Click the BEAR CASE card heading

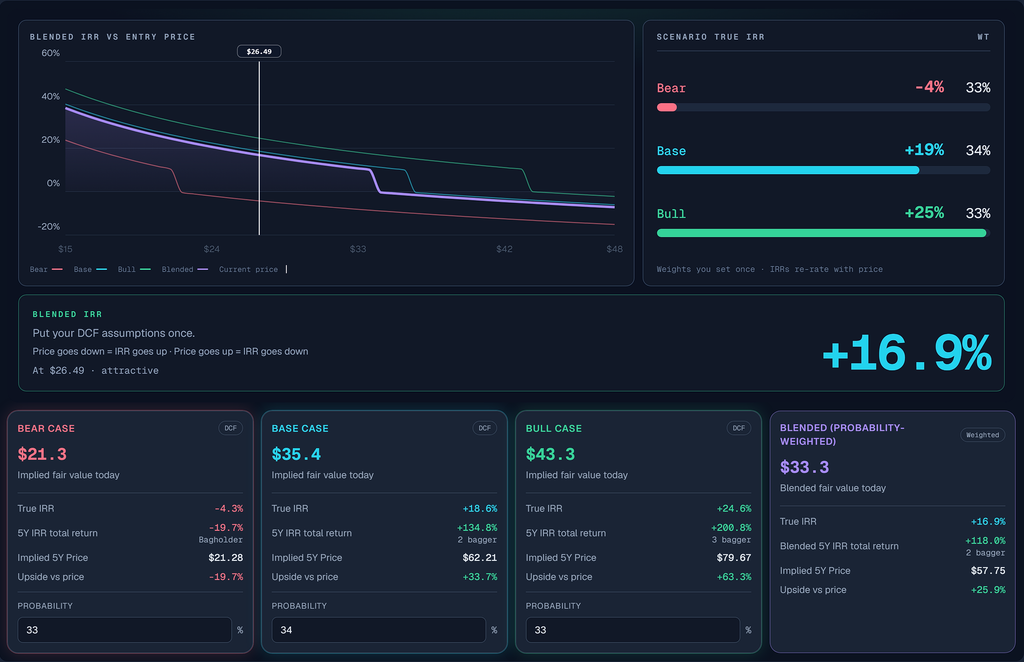tap(46, 428)
